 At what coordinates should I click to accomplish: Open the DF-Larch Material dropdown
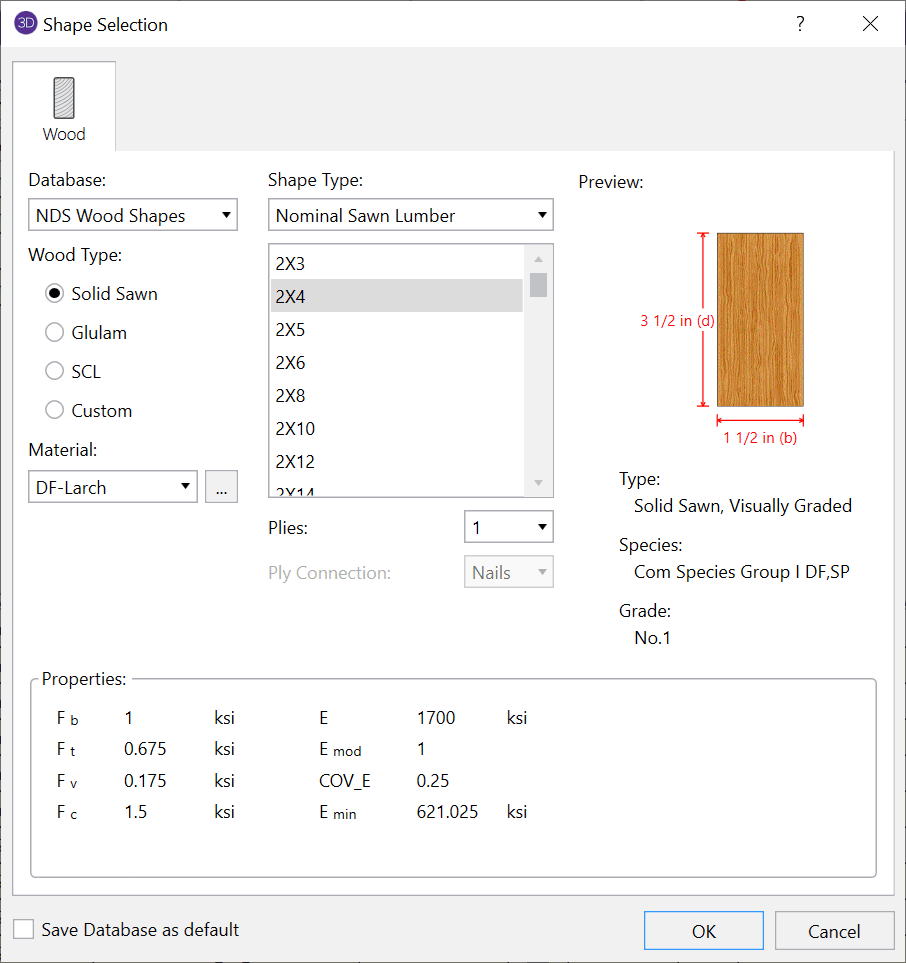coord(112,487)
